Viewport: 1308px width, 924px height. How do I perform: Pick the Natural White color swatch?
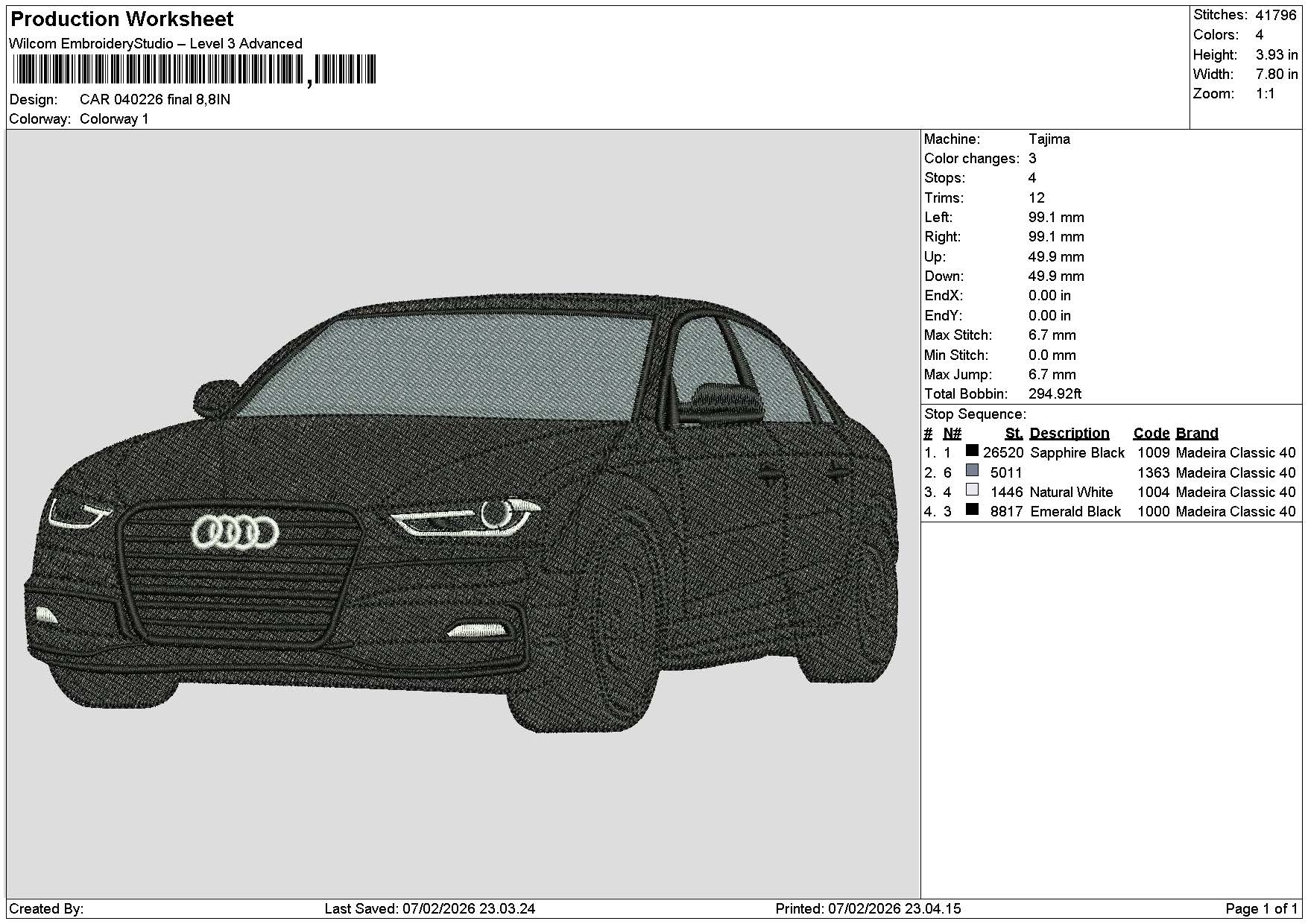972,490
